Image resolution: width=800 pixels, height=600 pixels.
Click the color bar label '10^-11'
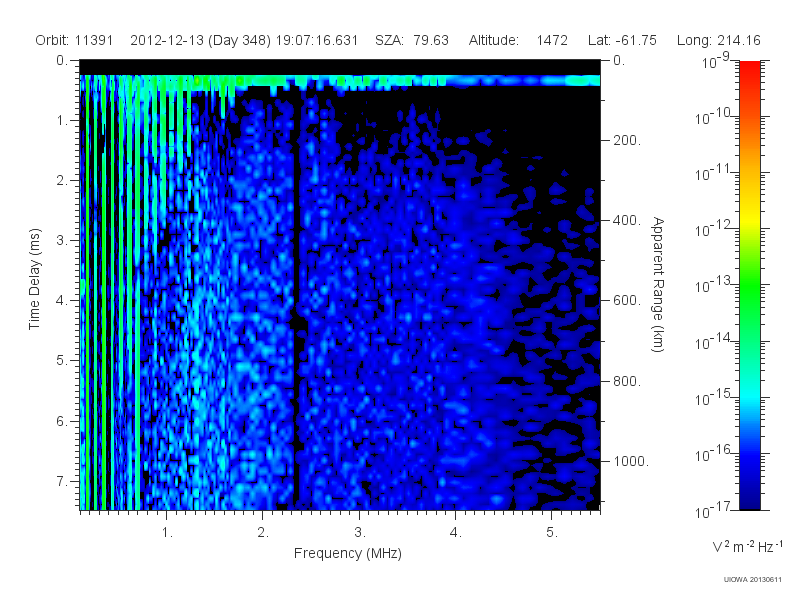point(715,173)
